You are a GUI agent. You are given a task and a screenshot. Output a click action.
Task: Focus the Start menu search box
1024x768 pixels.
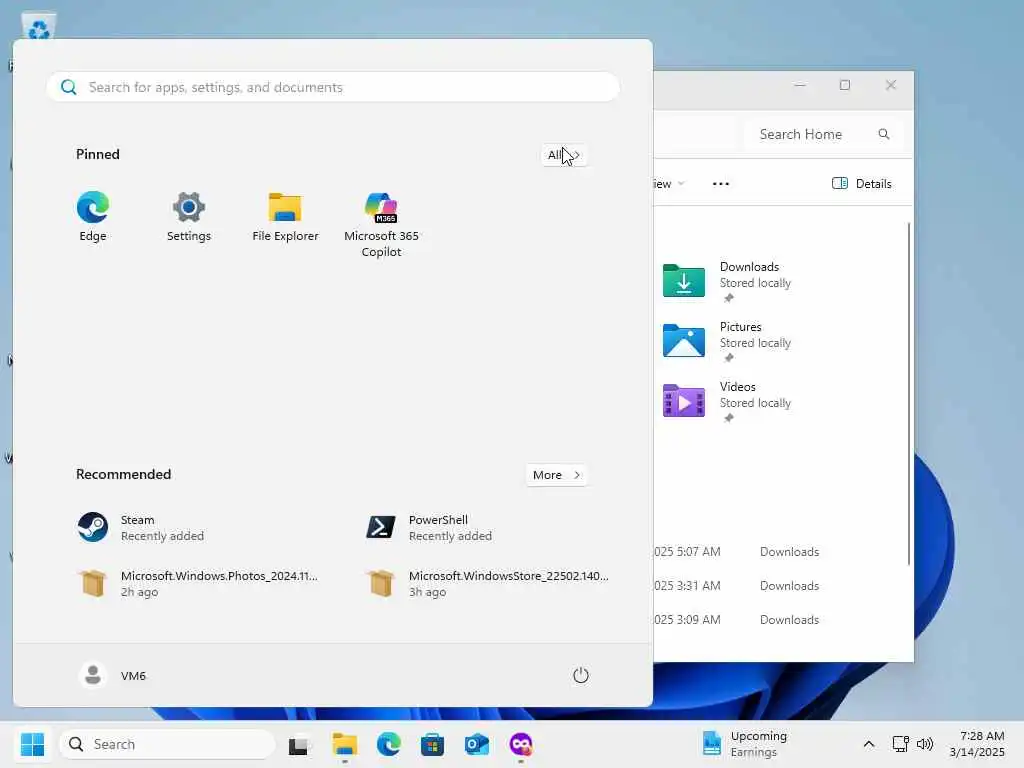[x=333, y=87]
